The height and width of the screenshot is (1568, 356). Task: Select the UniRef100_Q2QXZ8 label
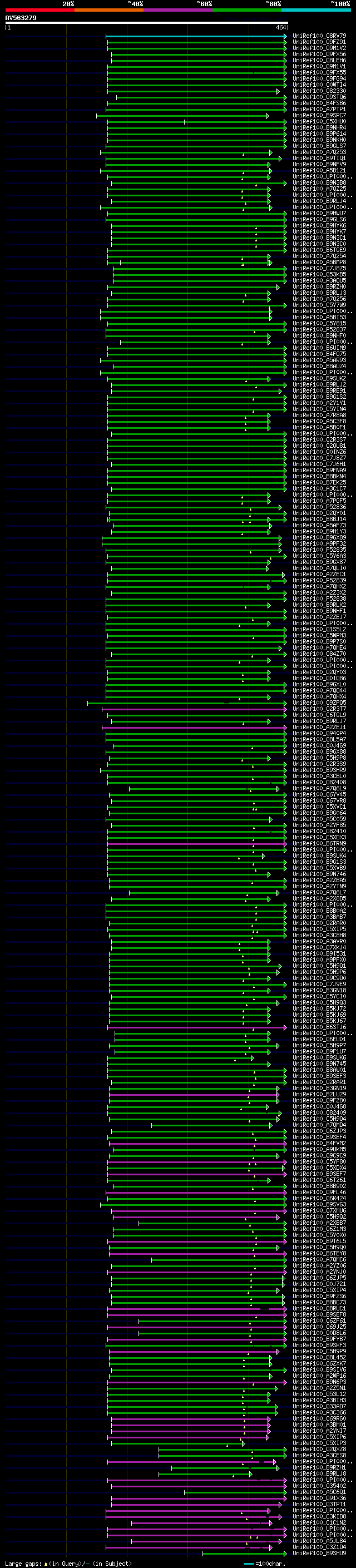point(319,1450)
